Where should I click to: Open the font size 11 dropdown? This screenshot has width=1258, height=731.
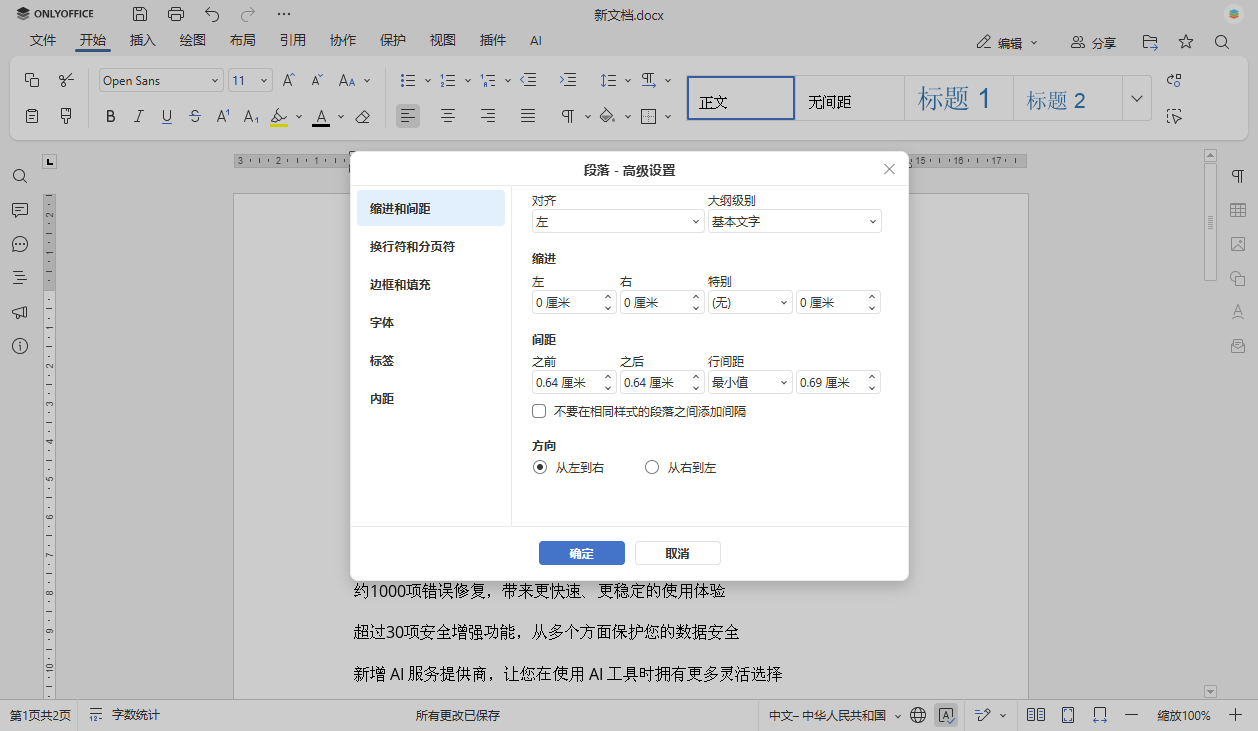point(250,81)
